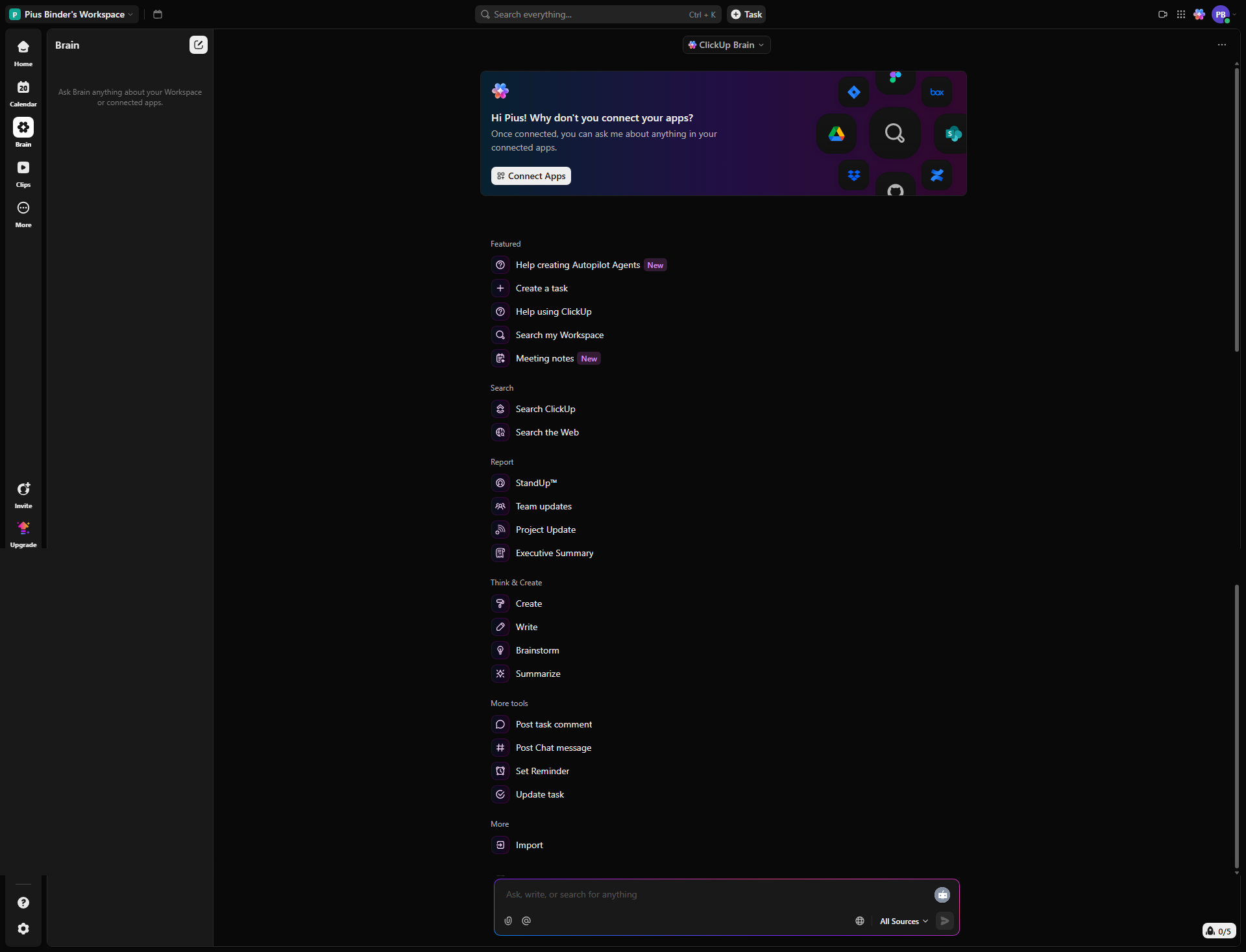
Task: Select Set Reminder tool
Action: click(x=531, y=771)
